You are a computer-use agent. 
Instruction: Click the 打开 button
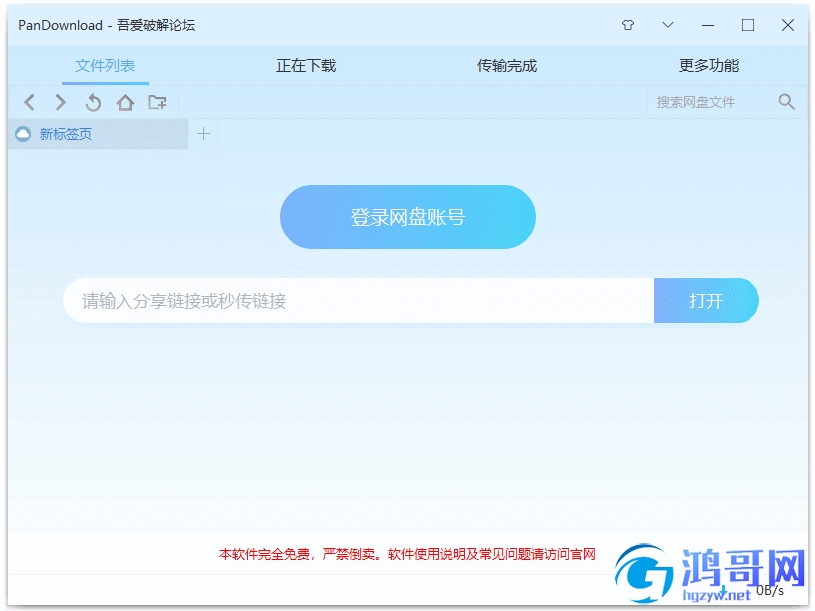point(706,300)
